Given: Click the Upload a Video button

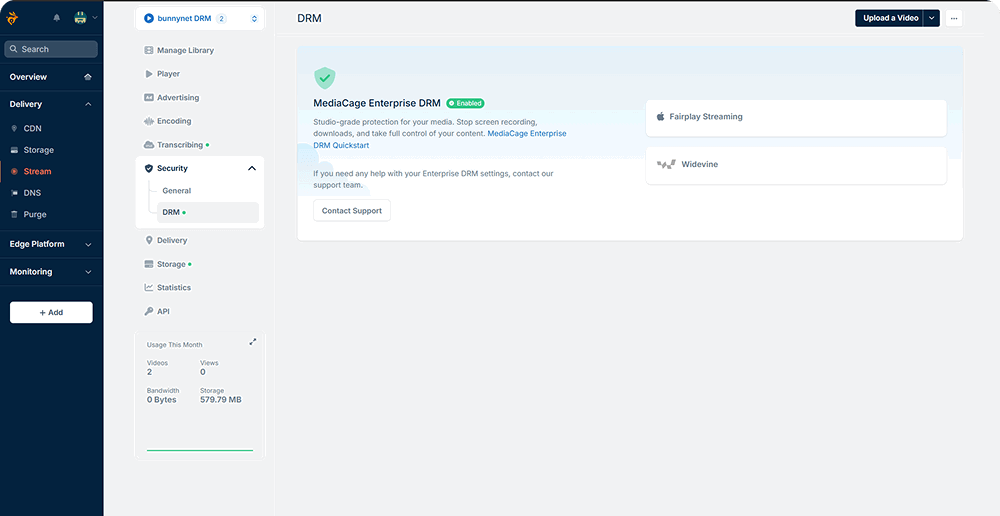Looking at the screenshot, I should [x=890, y=18].
